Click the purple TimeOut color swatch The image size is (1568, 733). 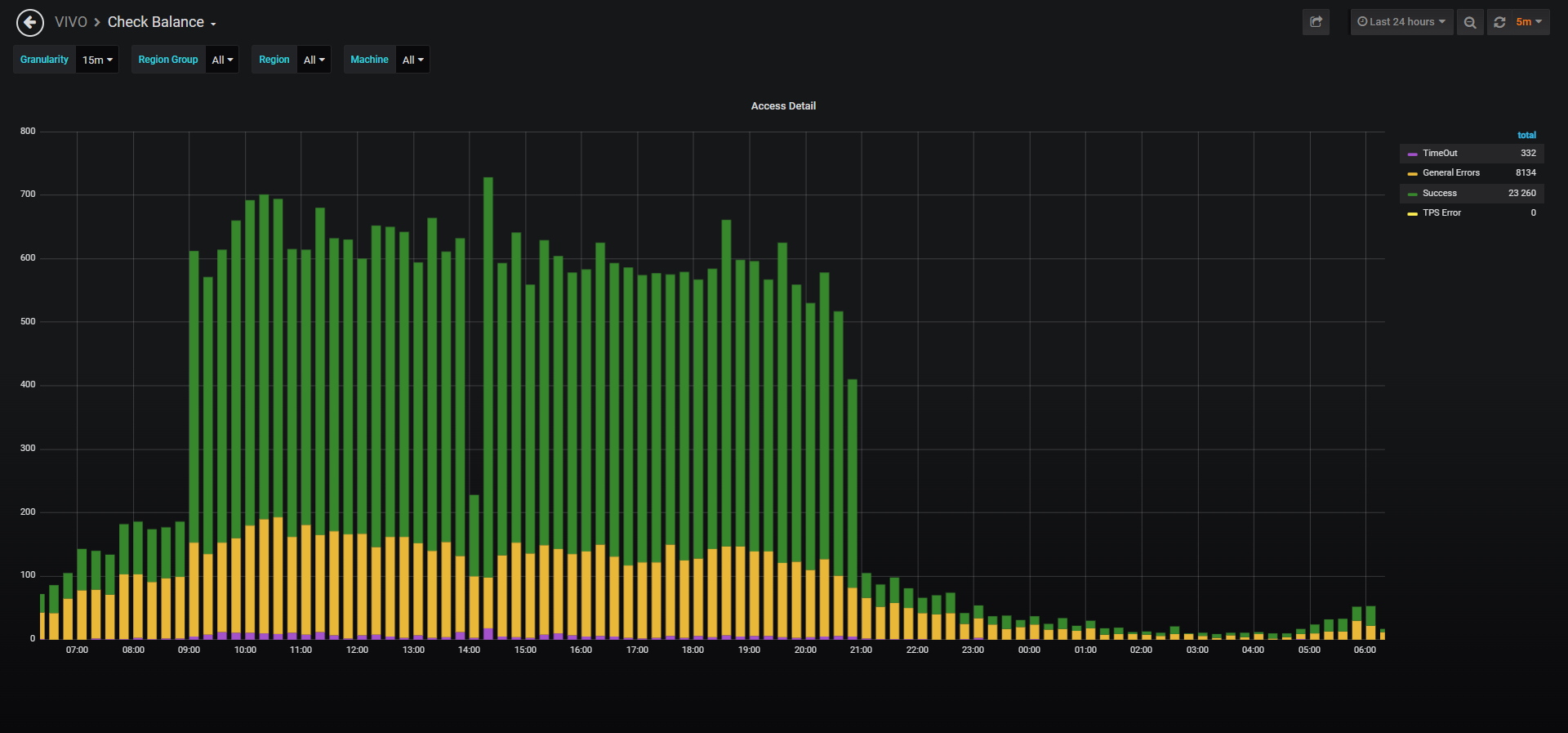[x=1413, y=154]
